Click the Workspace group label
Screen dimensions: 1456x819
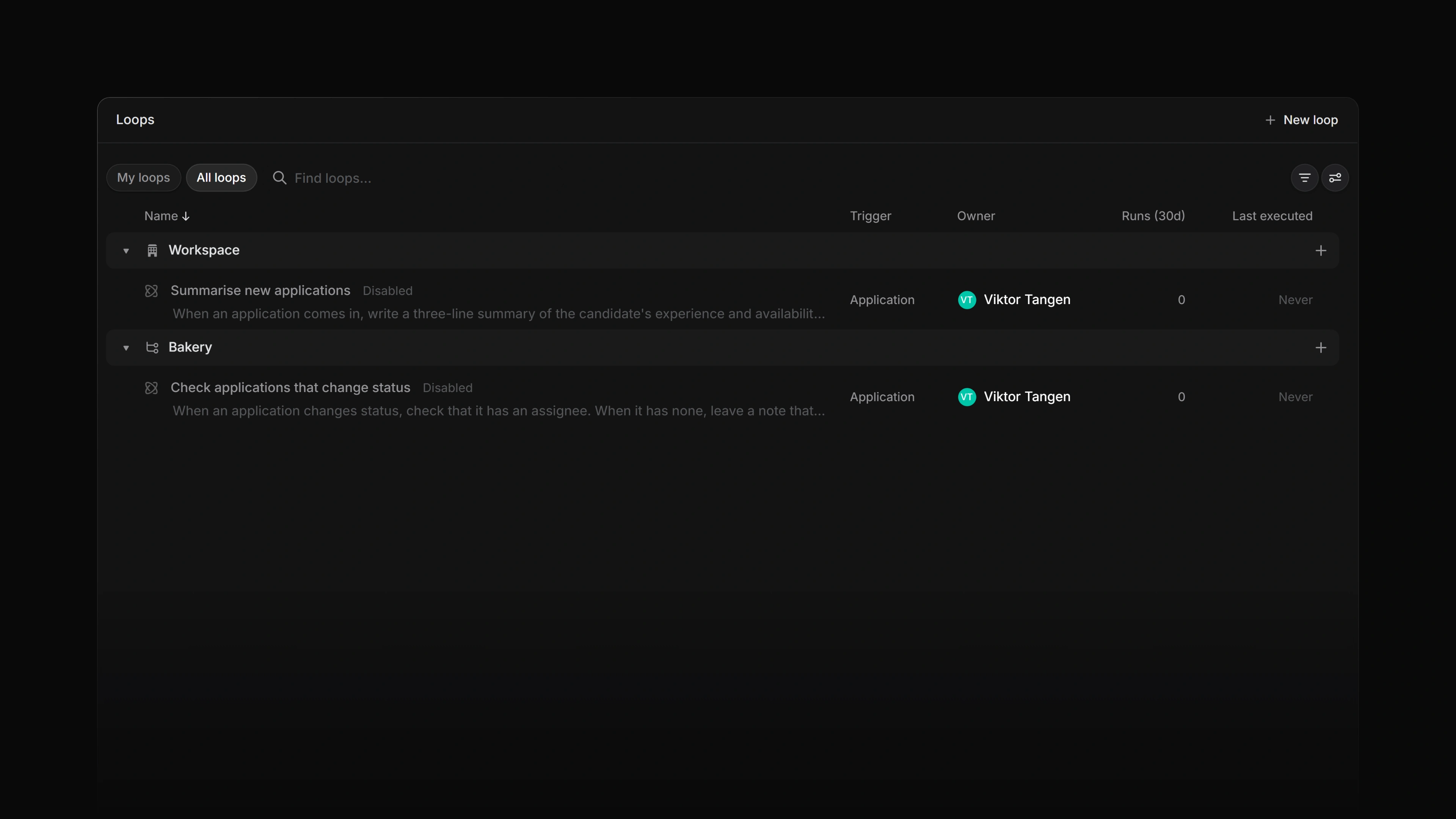(204, 250)
